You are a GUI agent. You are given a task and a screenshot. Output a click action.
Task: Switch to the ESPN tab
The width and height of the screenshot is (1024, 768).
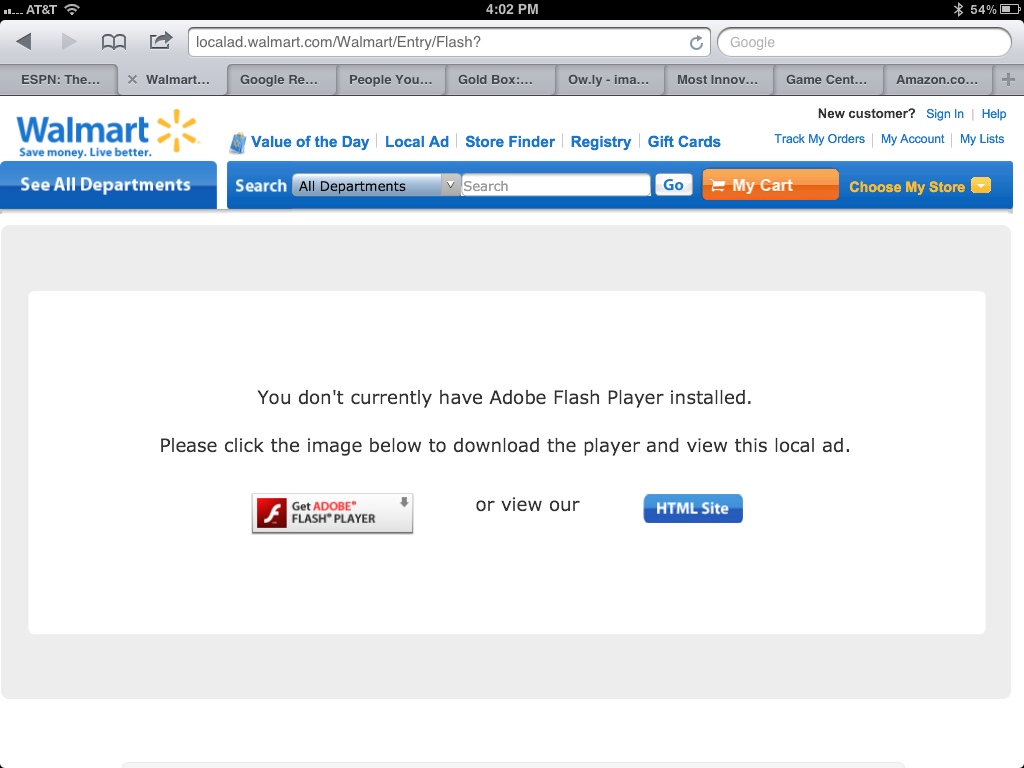pyautogui.click(x=59, y=80)
